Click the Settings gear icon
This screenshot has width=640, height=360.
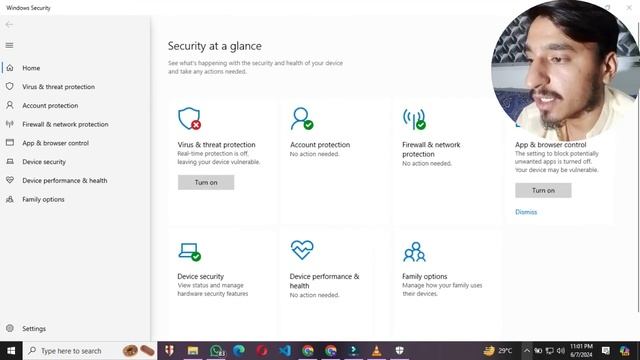tap(10, 328)
